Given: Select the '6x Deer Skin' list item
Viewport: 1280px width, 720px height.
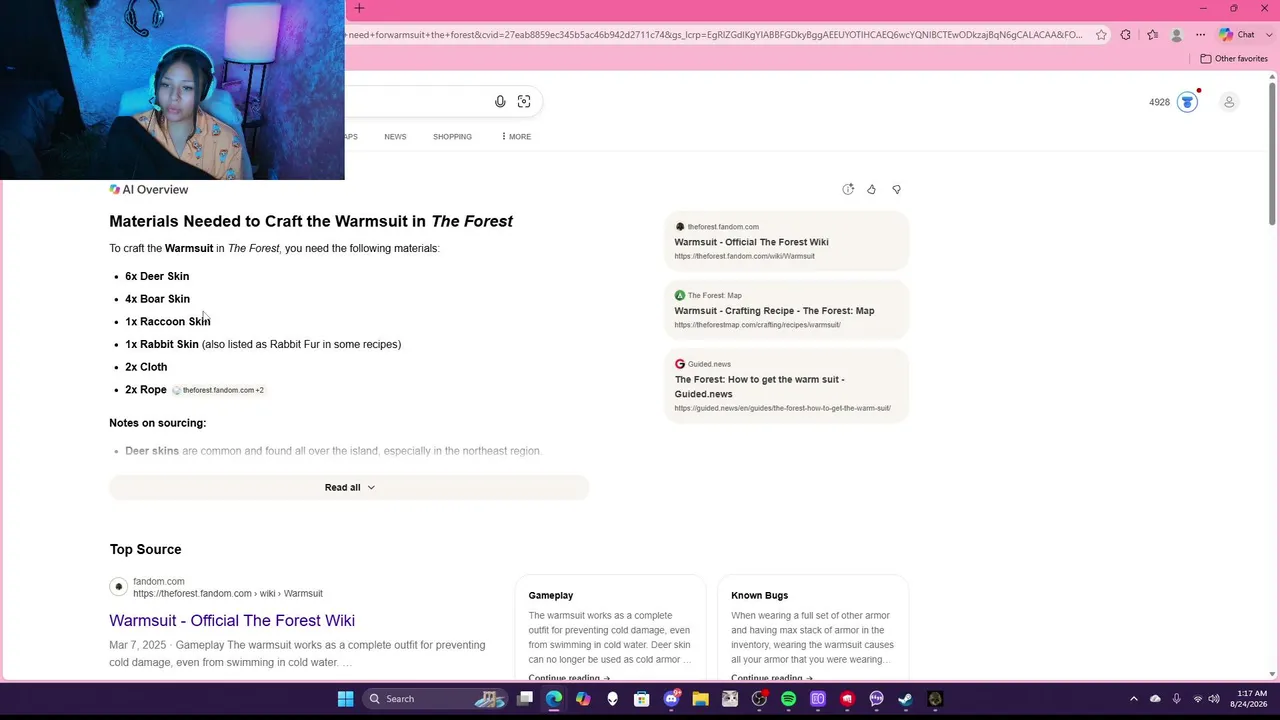Looking at the screenshot, I should [157, 276].
